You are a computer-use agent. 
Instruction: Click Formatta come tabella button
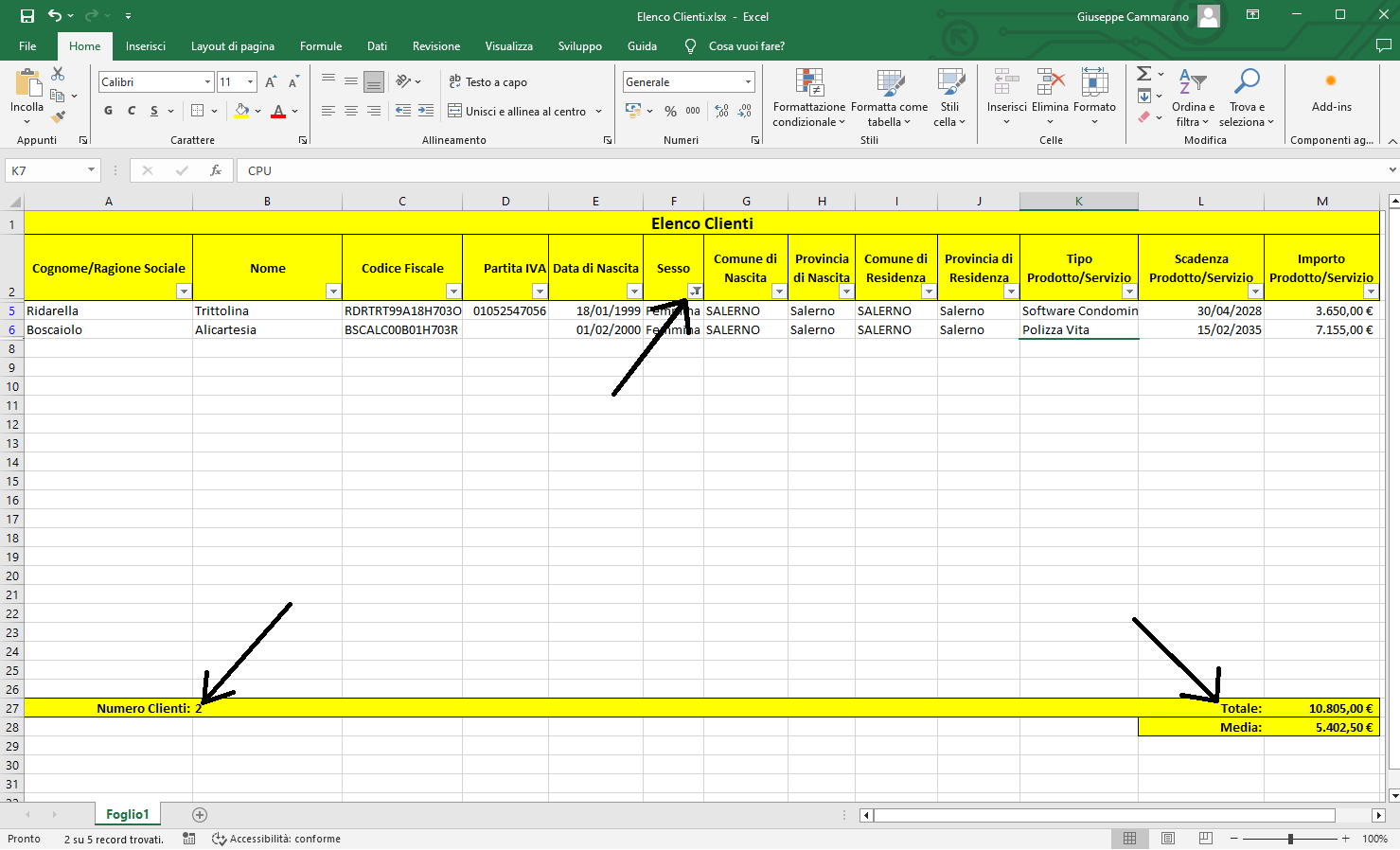(889, 98)
